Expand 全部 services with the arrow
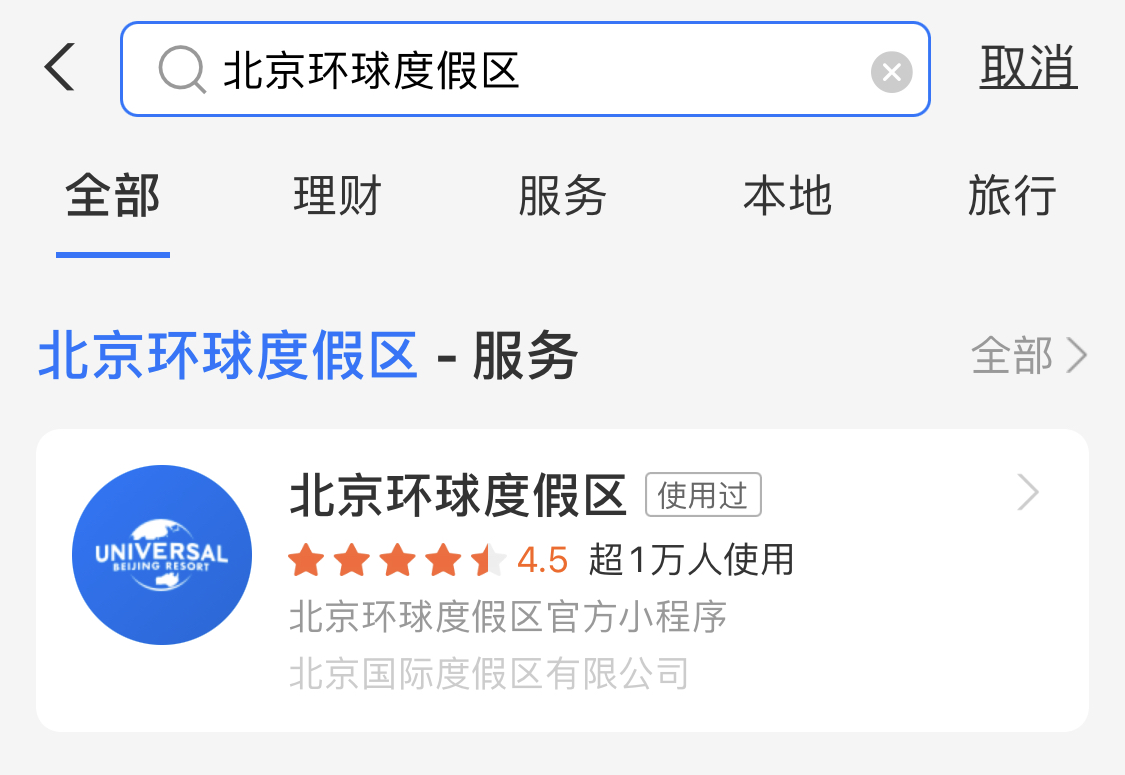Image resolution: width=1125 pixels, height=775 pixels. (1076, 355)
